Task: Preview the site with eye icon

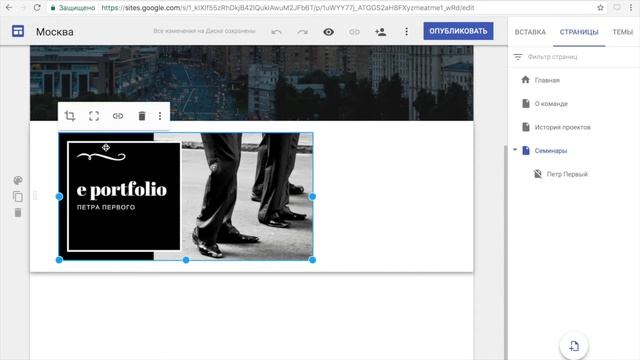Action: (x=328, y=32)
